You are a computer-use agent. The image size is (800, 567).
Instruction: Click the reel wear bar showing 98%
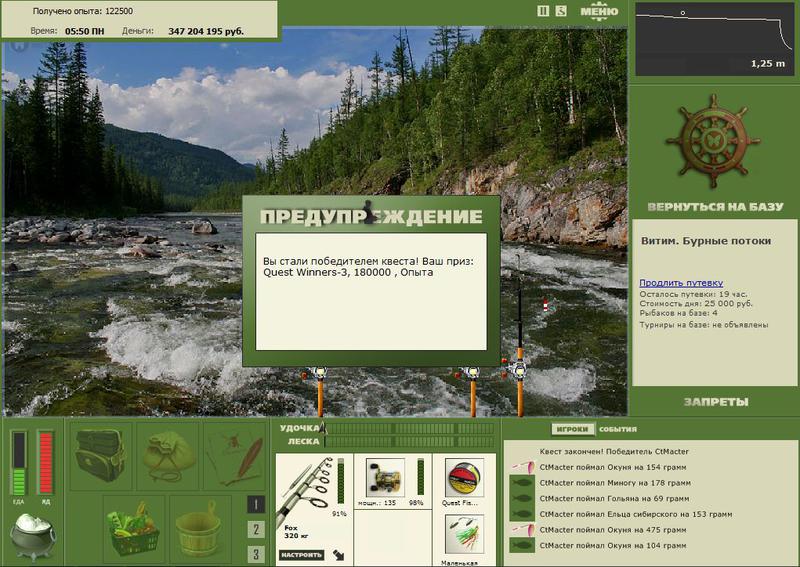[421, 477]
